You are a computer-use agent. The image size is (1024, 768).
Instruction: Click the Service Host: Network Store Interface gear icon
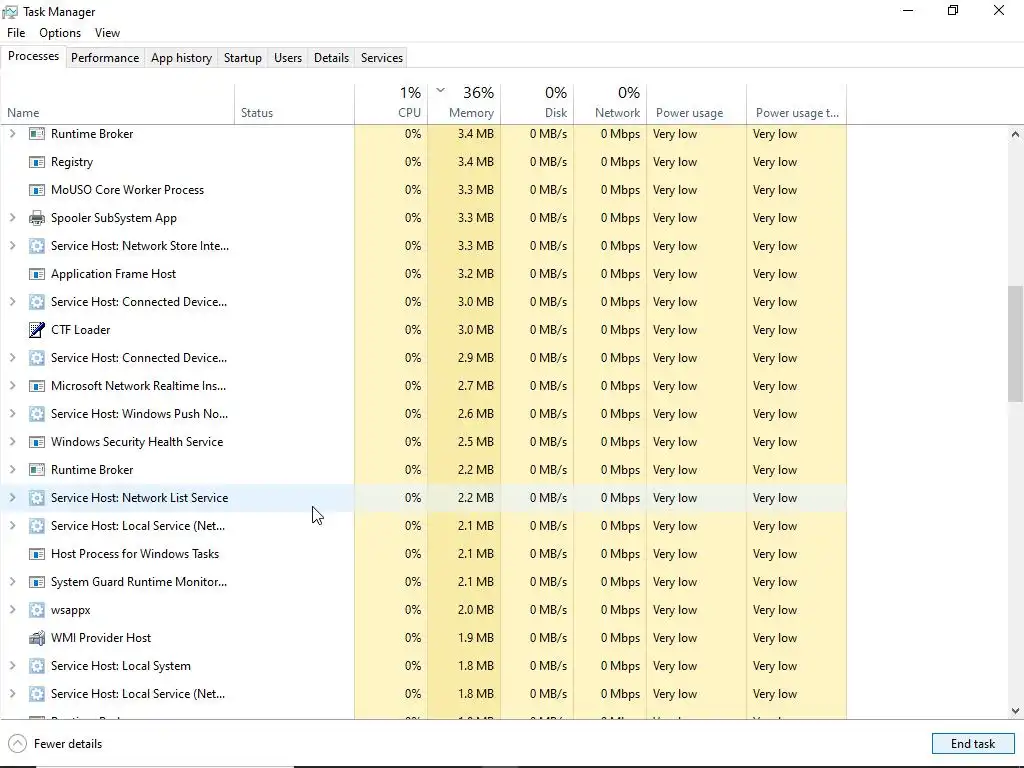click(x=37, y=246)
